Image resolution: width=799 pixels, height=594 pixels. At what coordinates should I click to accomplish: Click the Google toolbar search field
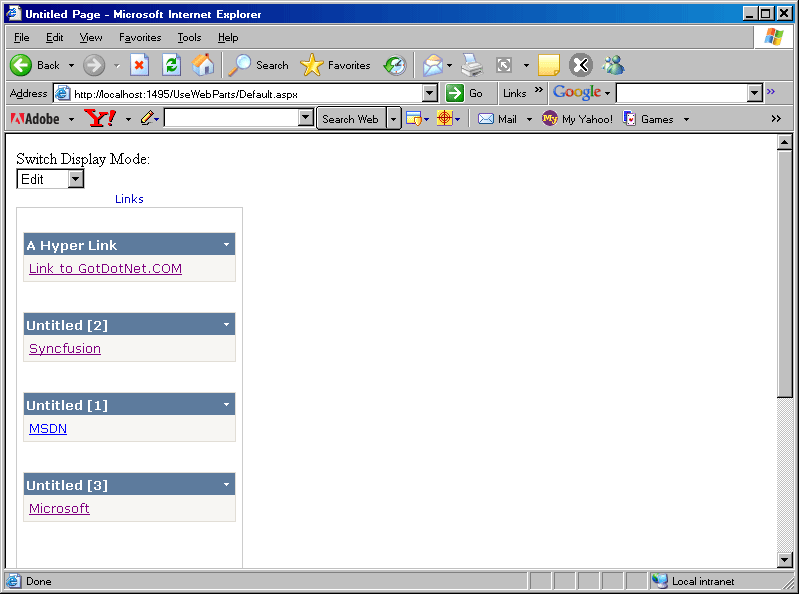682,93
